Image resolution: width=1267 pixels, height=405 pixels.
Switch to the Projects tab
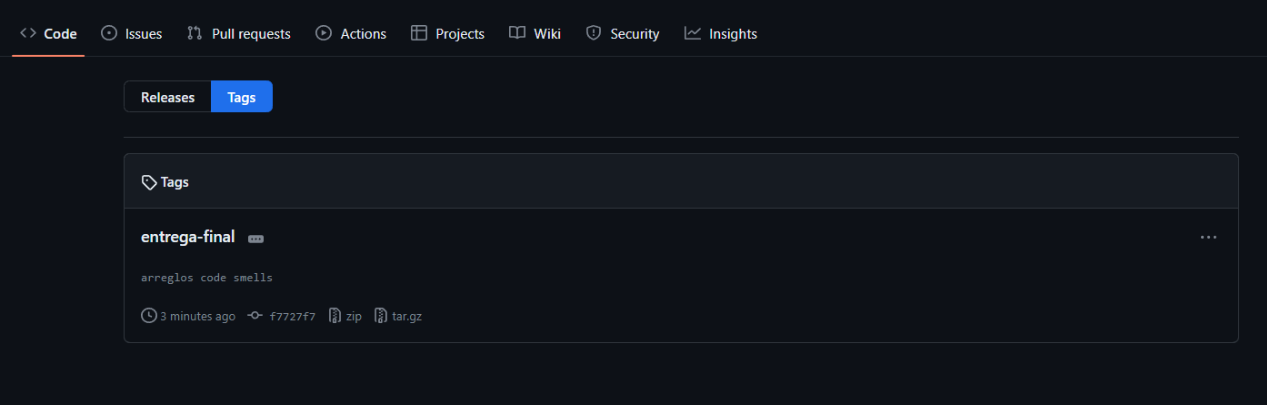448,33
